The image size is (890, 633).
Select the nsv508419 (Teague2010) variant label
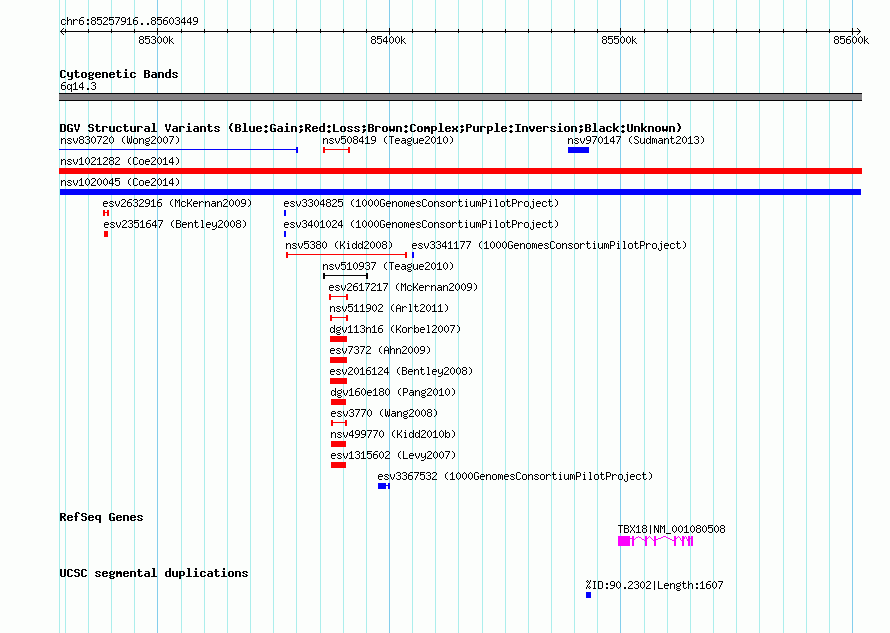(x=388, y=140)
